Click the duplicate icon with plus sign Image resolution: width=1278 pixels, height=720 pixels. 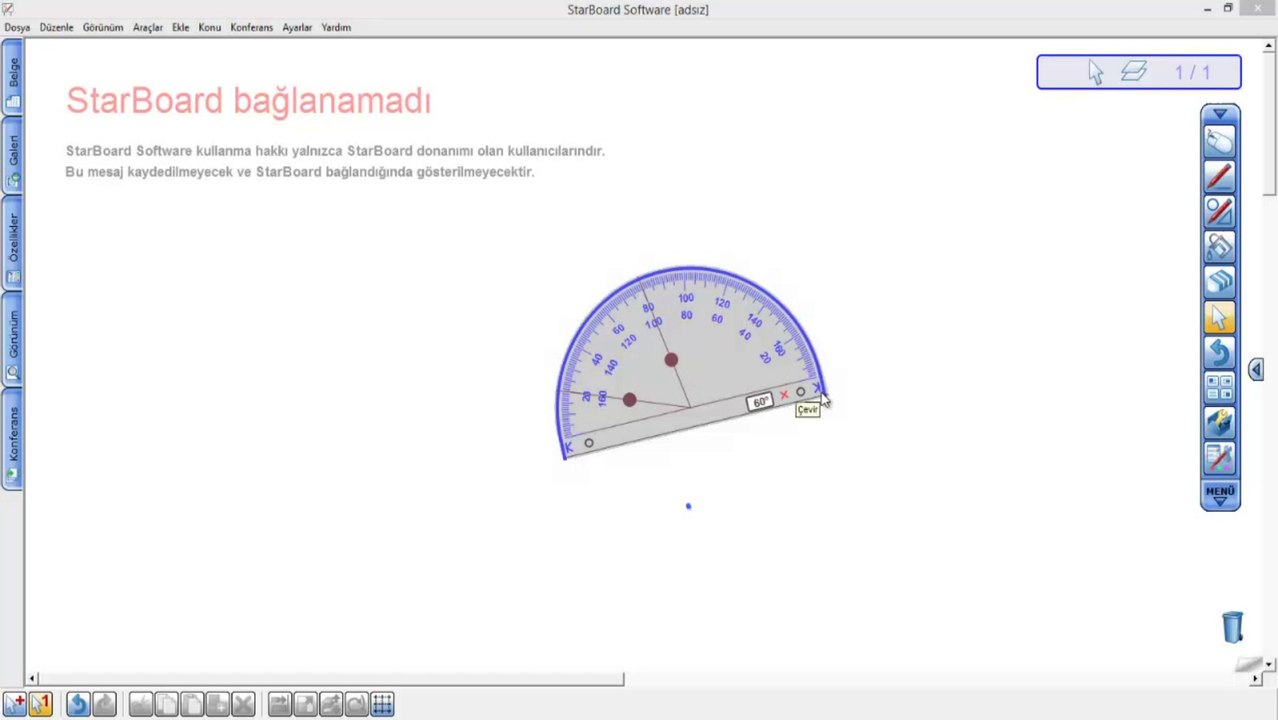pyautogui.click(x=217, y=704)
